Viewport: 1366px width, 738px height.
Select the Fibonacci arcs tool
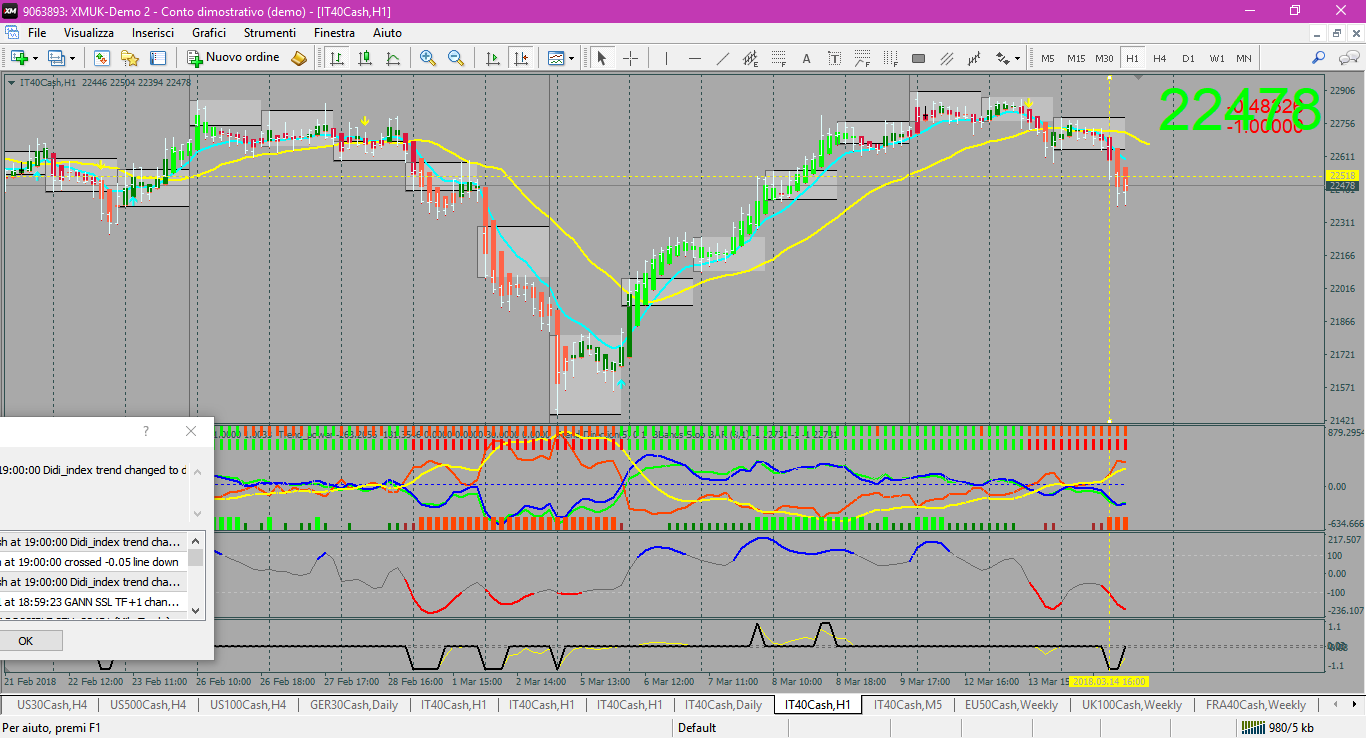pos(862,58)
